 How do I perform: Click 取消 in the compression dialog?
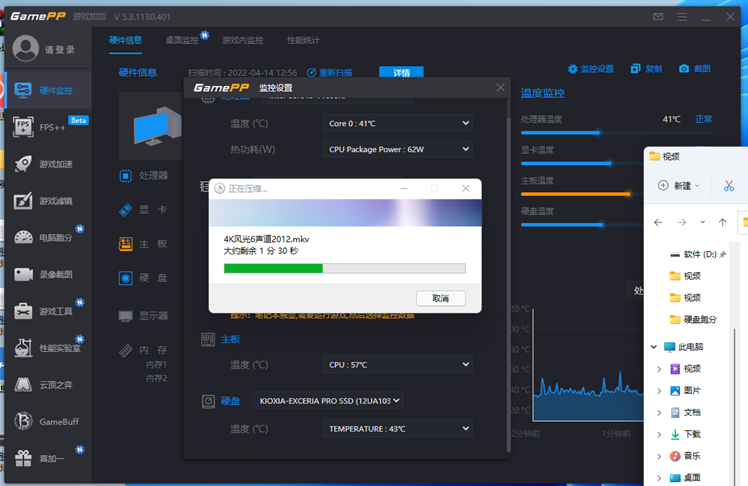[x=440, y=298]
